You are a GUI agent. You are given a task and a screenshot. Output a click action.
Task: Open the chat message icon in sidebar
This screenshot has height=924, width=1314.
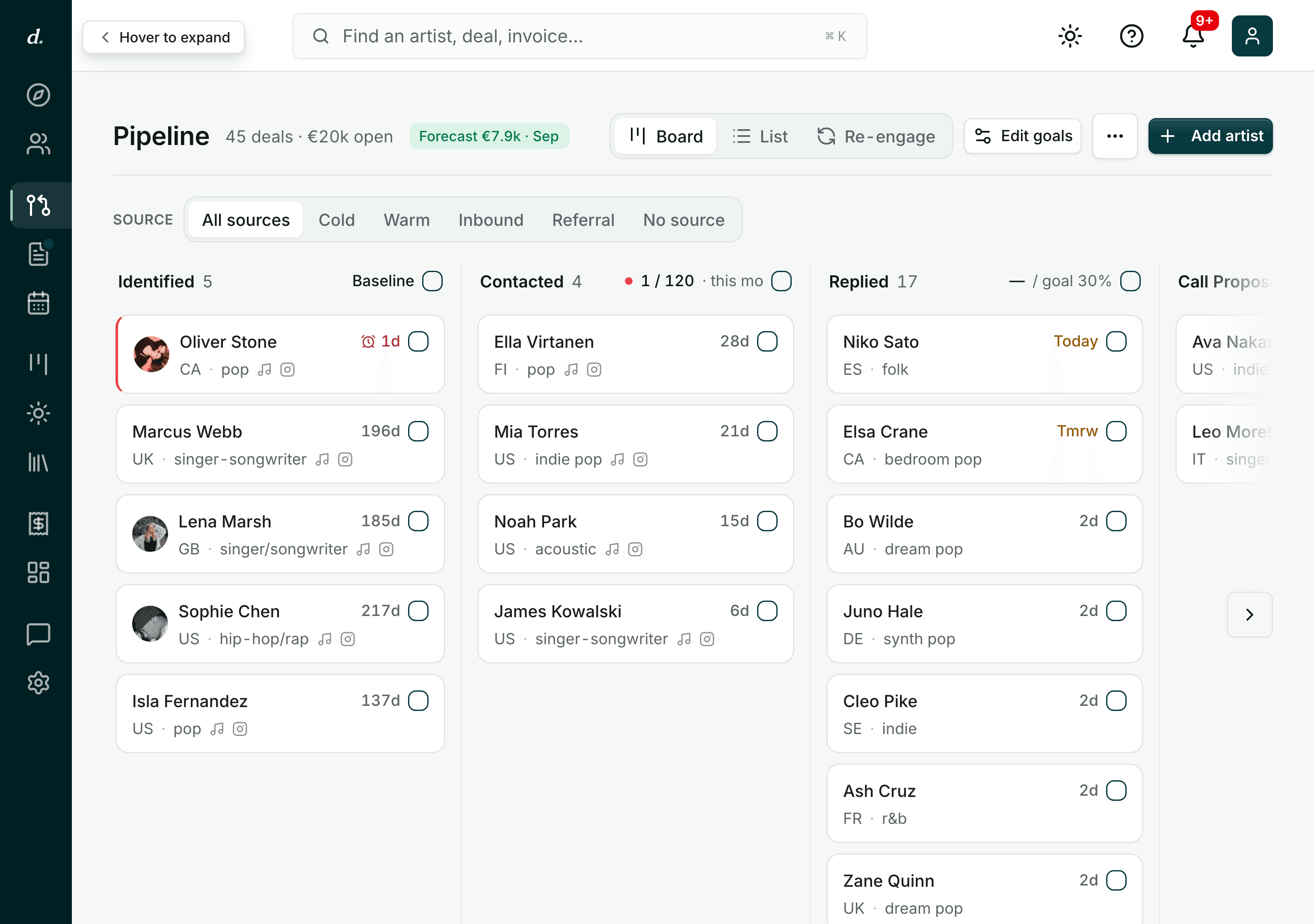[x=38, y=634]
